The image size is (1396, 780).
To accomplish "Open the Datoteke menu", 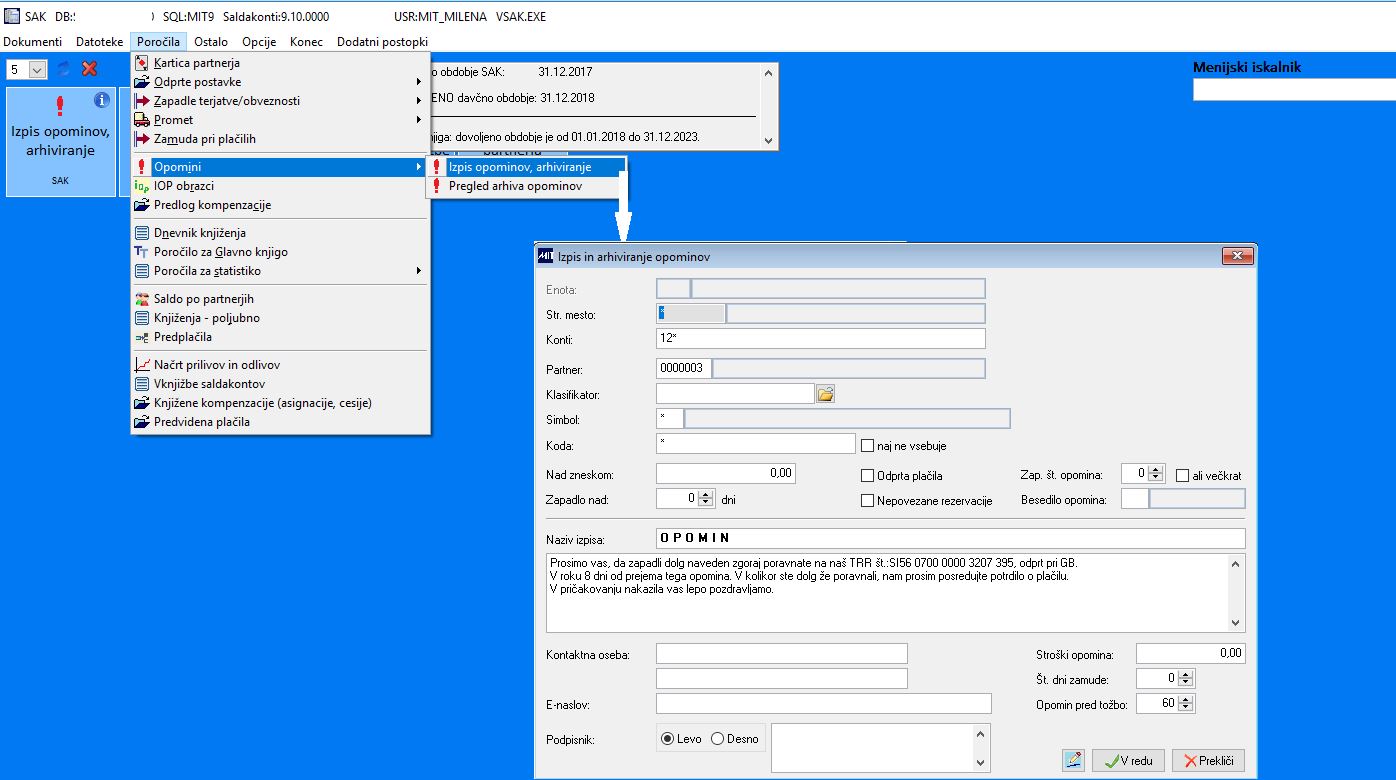I will pyautogui.click(x=100, y=42).
